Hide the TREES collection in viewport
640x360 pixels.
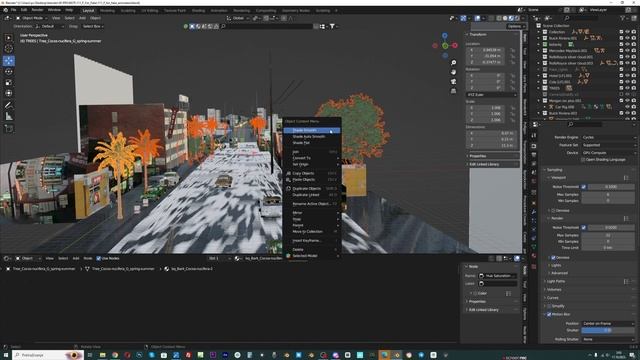pyautogui.click(x=627, y=88)
